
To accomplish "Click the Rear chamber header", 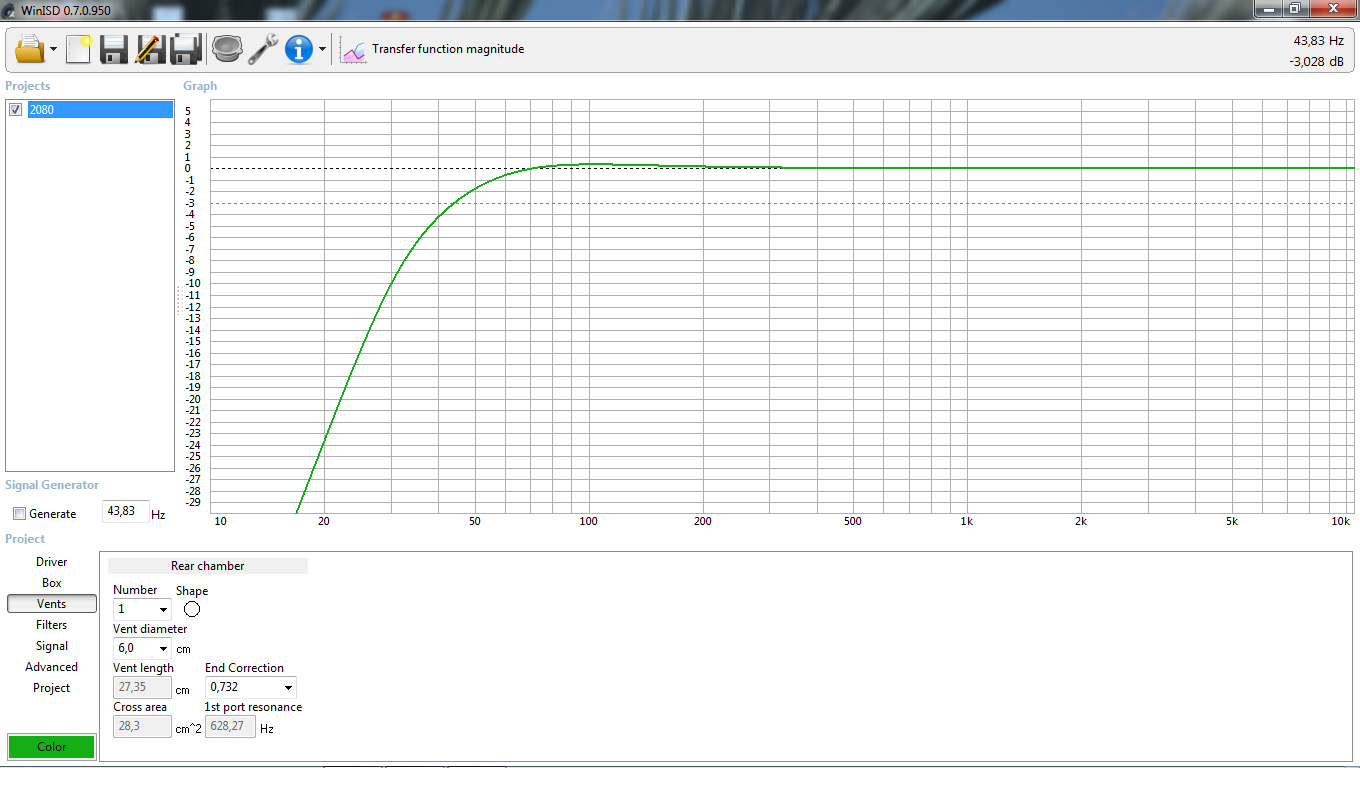I will point(208,566).
